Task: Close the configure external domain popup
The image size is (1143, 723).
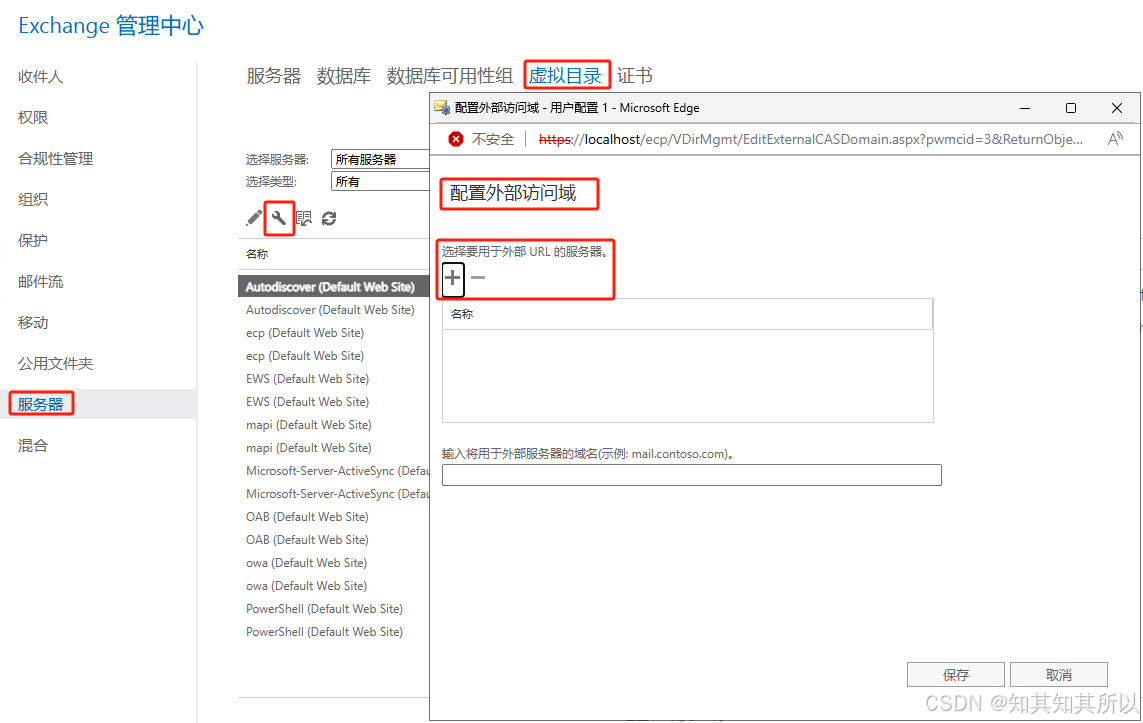Action: click(x=1117, y=108)
